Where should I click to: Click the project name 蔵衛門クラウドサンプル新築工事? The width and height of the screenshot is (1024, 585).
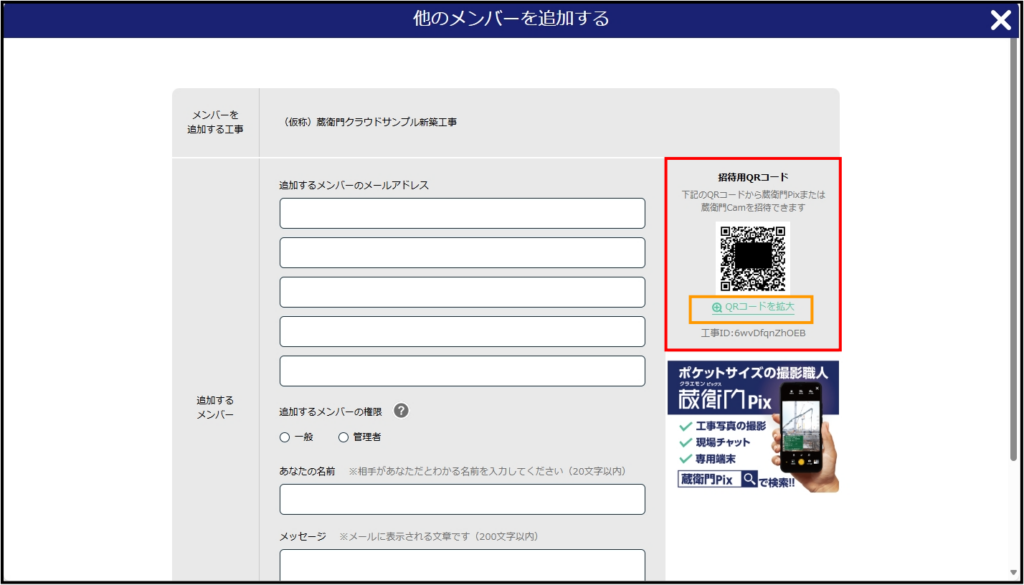[370, 122]
